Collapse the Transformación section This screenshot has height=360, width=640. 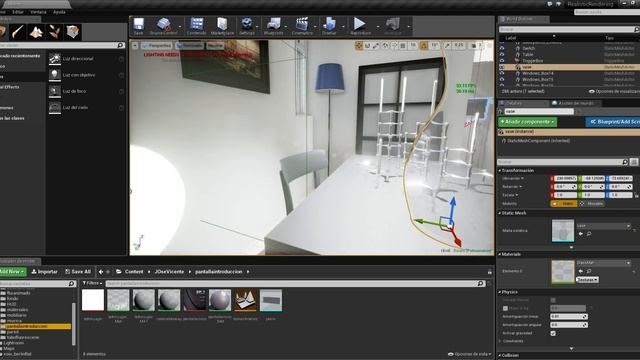pyautogui.click(x=500, y=171)
